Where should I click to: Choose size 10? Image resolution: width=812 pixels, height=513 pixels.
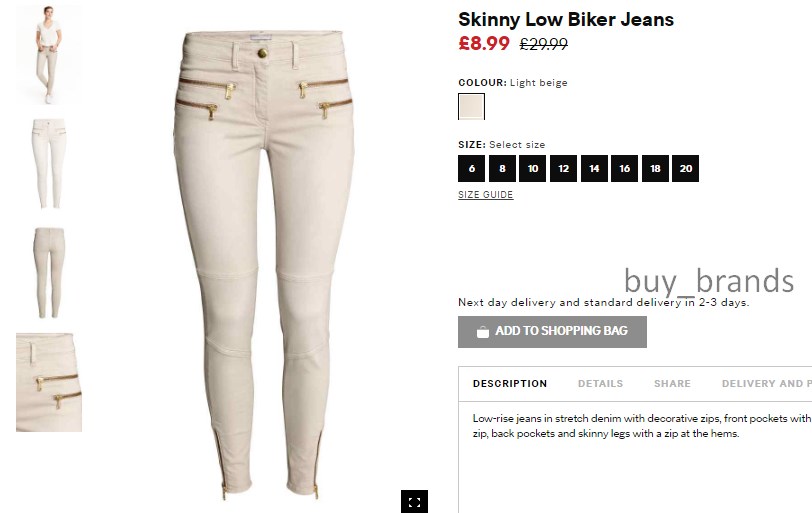click(x=532, y=168)
